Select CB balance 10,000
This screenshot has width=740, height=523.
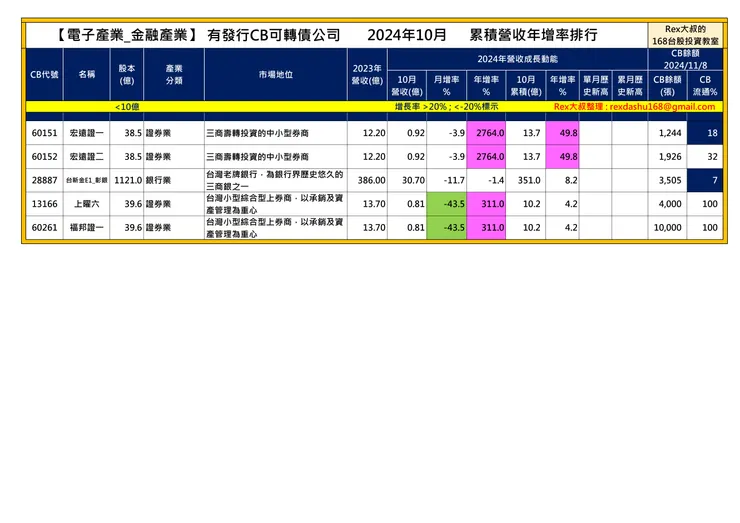[667, 228]
